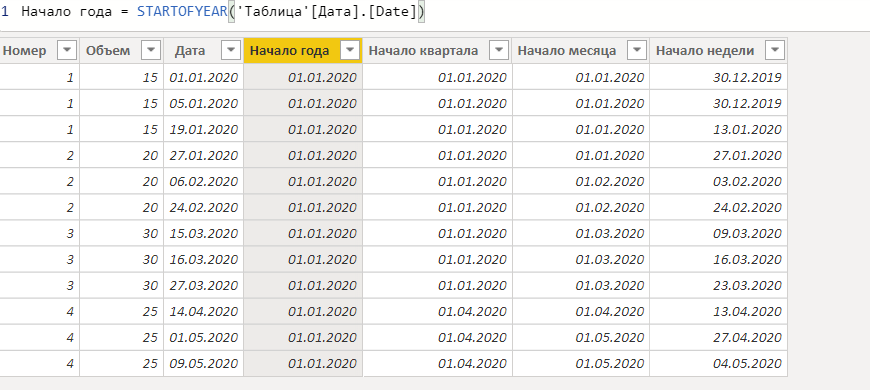This screenshot has width=870, height=390.
Task: Click date cell 09.05.2020 in Дата column
Action: (x=204, y=364)
